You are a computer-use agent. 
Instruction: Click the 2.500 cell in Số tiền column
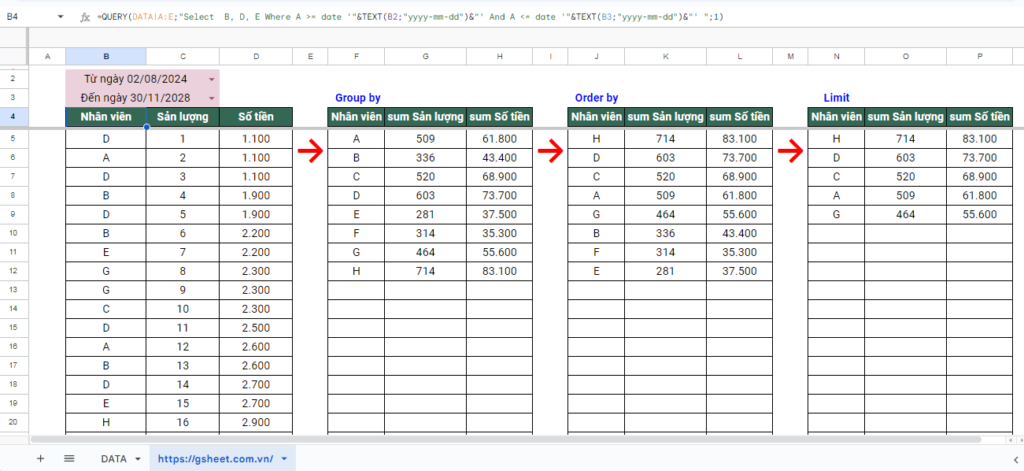click(x=256, y=328)
